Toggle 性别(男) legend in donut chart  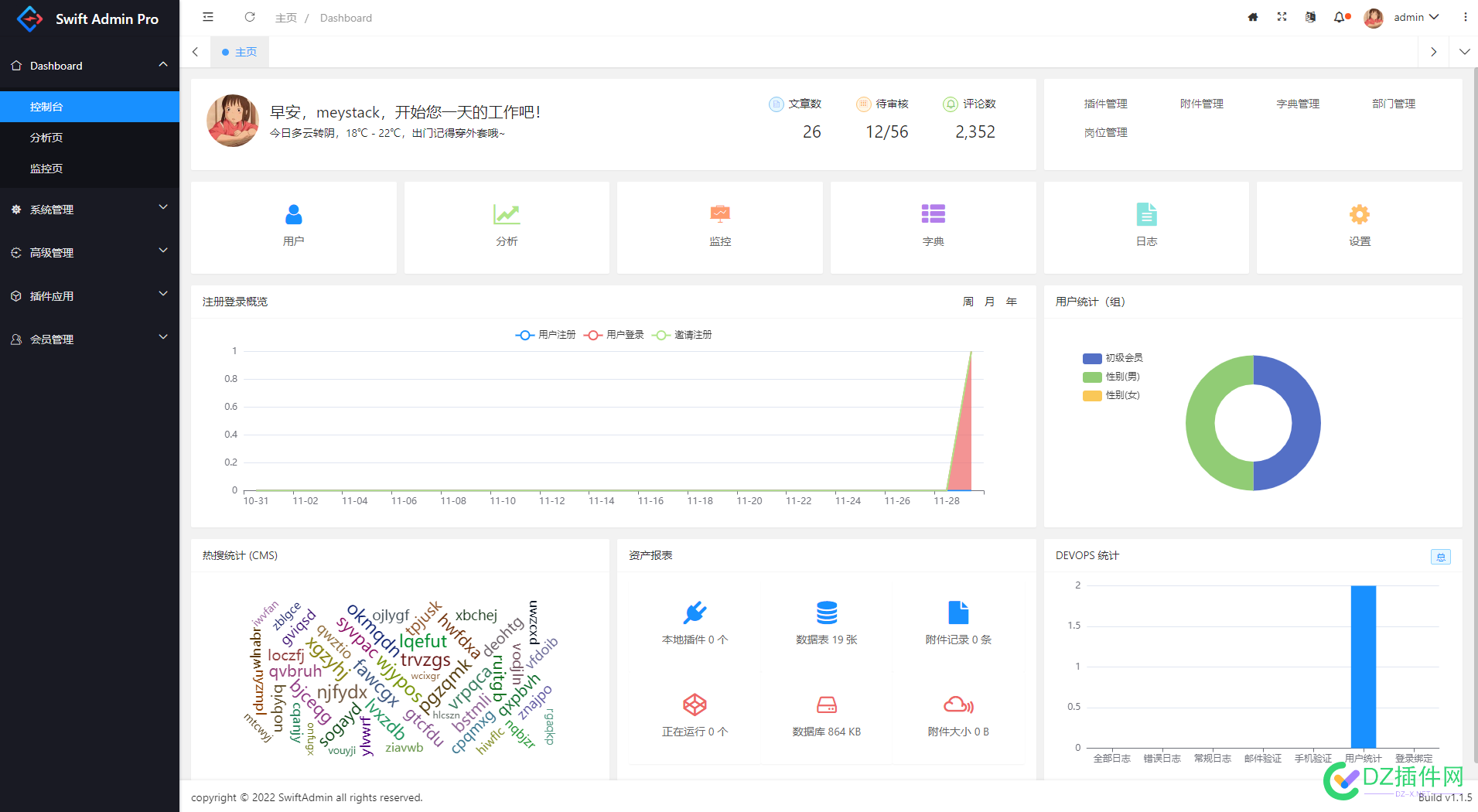click(x=1111, y=377)
